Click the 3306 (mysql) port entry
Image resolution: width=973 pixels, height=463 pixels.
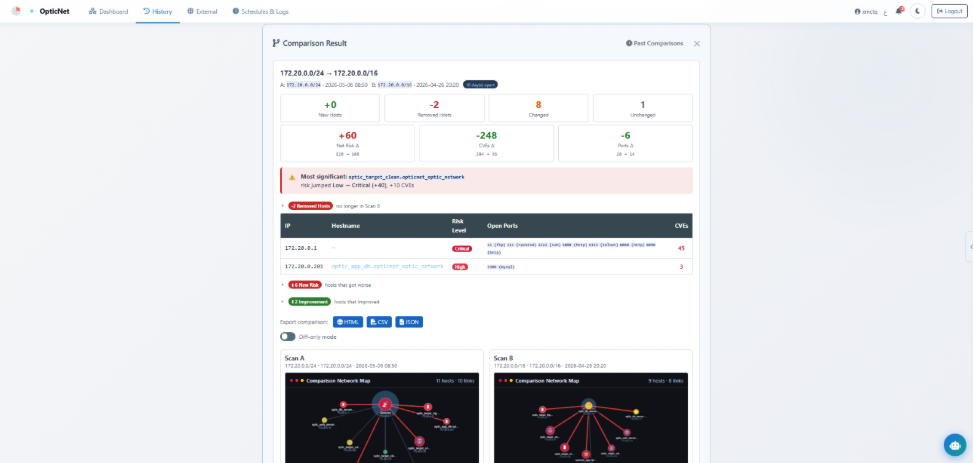[x=501, y=266]
